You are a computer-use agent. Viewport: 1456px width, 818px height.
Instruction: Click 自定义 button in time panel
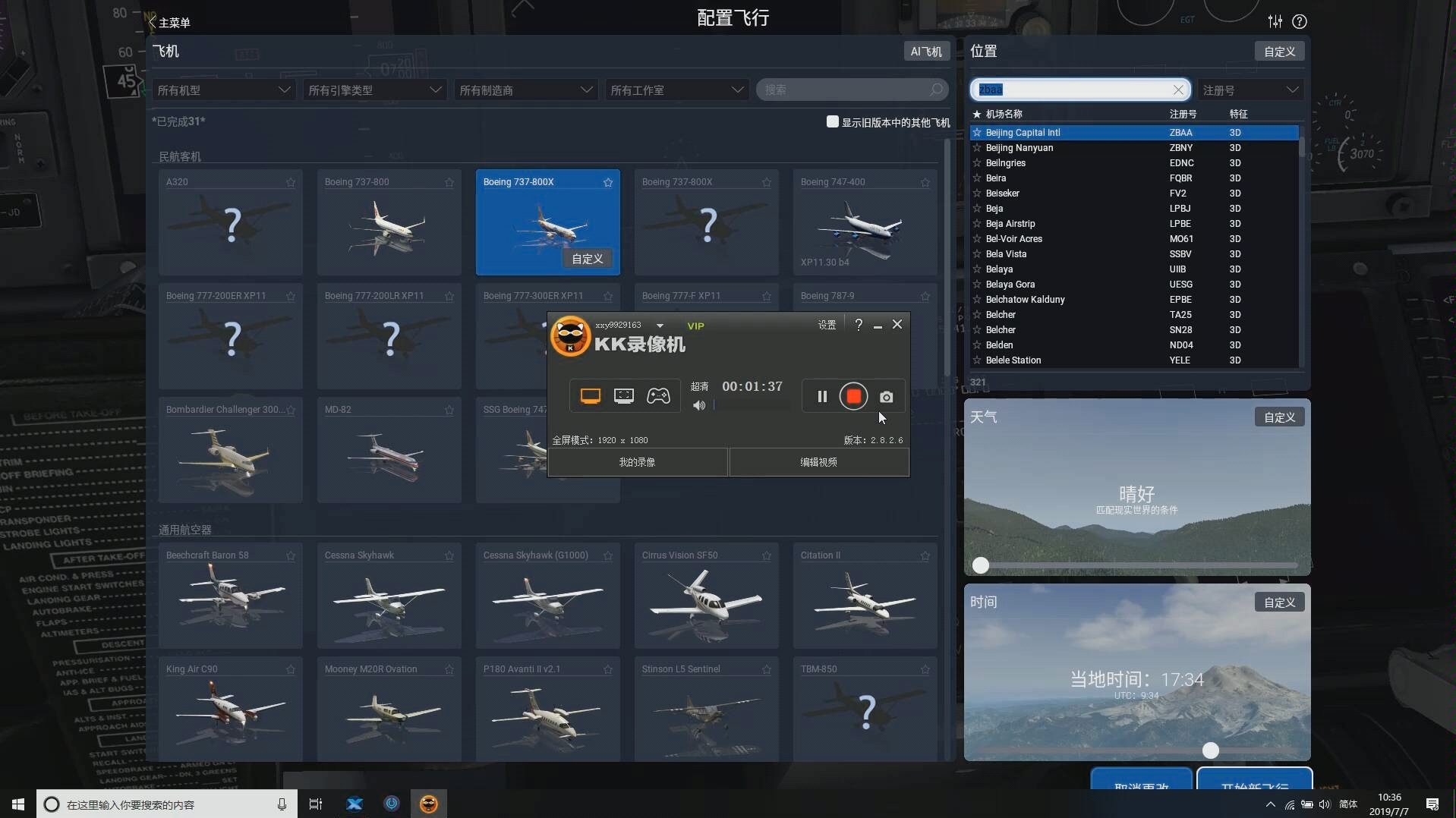point(1279,602)
